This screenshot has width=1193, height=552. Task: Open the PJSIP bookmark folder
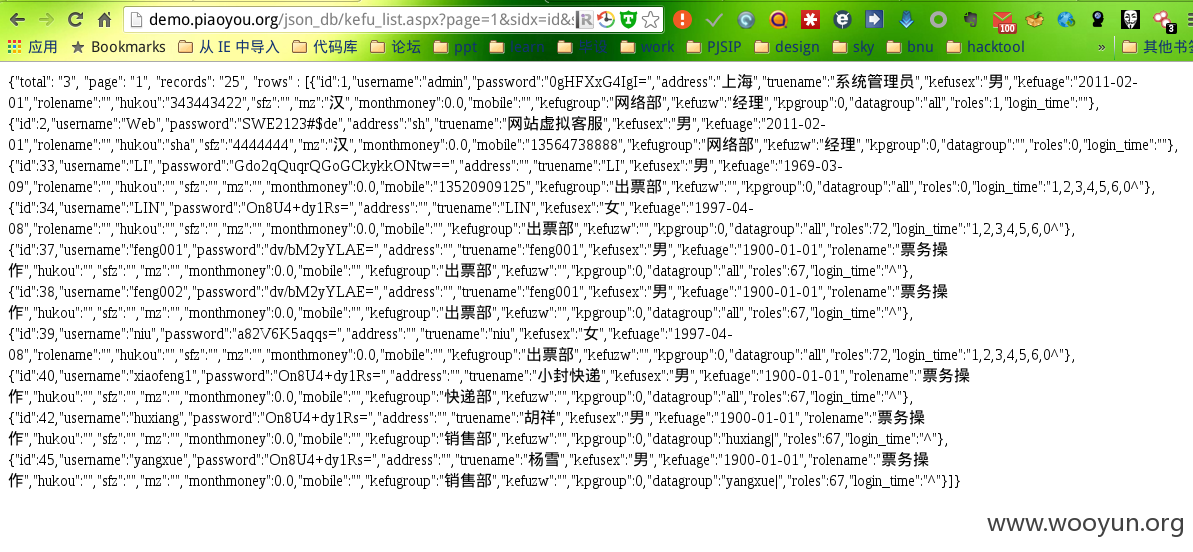[x=714, y=47]
